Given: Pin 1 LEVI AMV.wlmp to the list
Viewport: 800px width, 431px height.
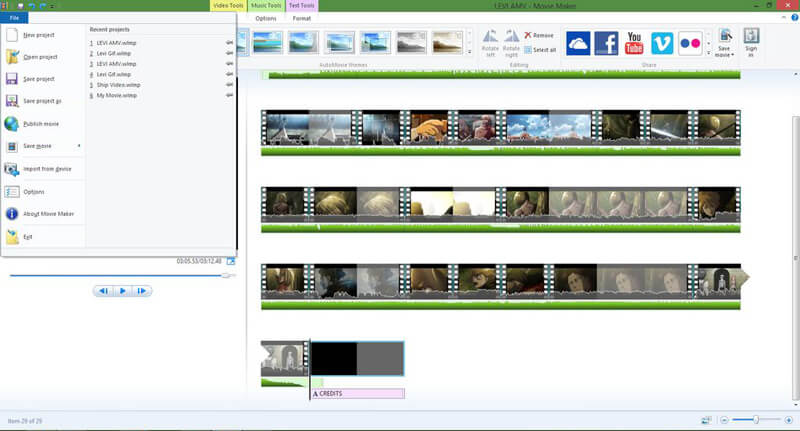Looking at the screenshot, I should click(229, 43).
